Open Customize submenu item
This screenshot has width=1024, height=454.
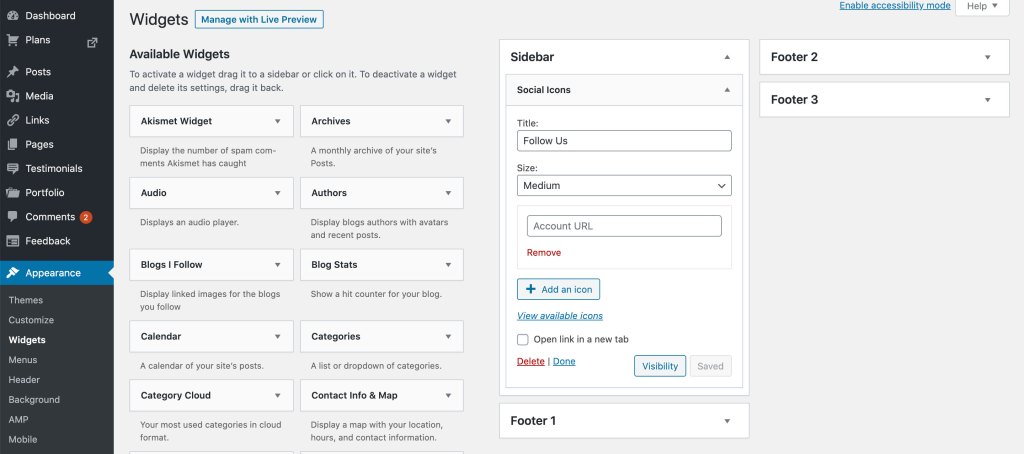coord(31,320)
